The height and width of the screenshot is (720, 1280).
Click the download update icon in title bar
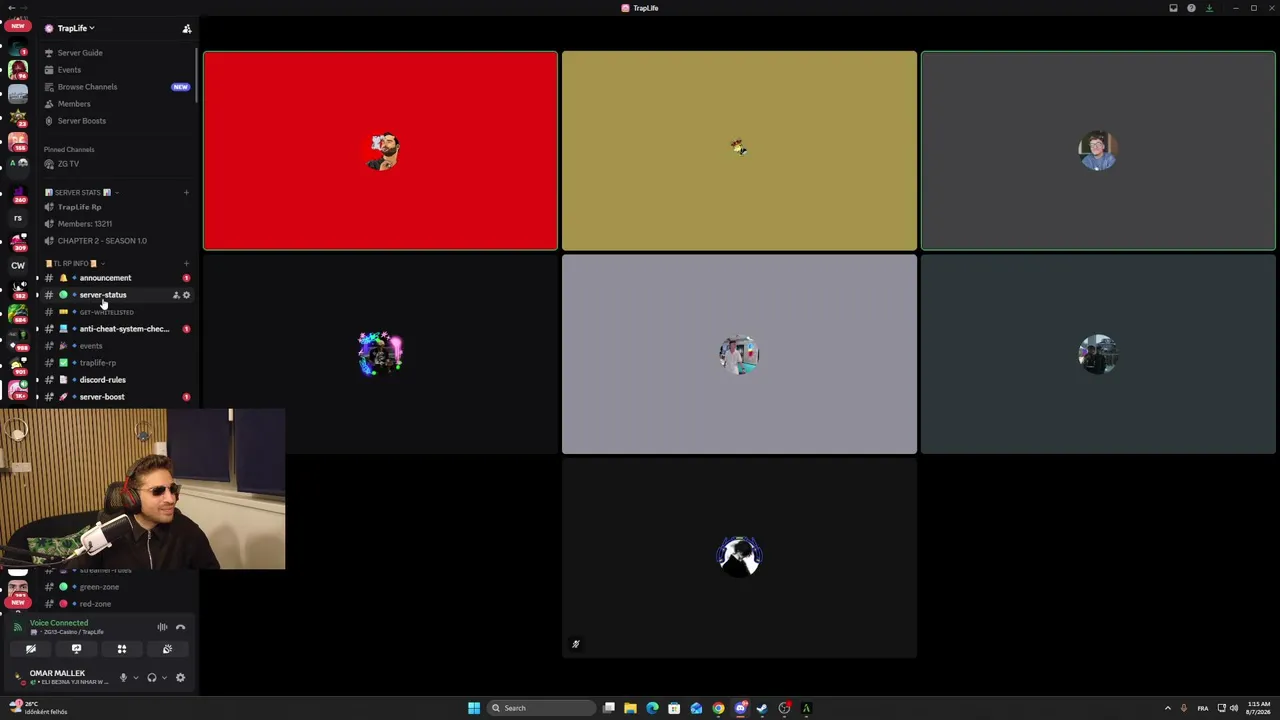click(x=1209, y=8)
